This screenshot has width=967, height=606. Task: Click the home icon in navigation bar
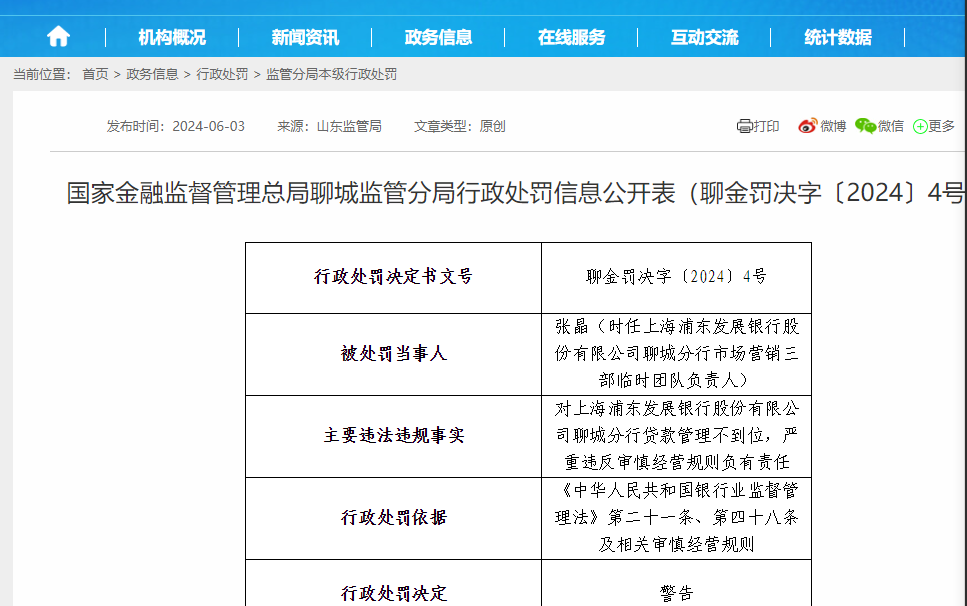pos(58,37)
